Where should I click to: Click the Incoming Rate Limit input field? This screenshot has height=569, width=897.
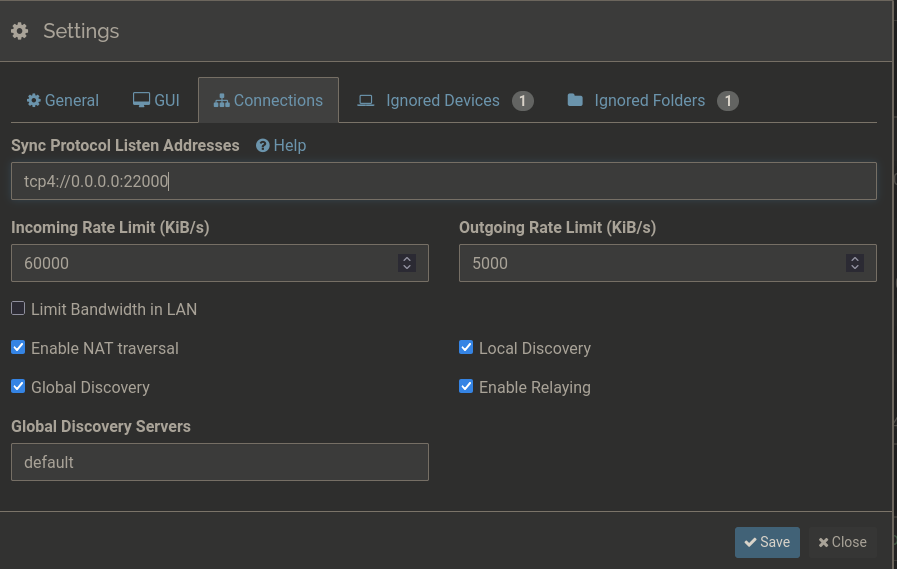(x=220, y=263)
